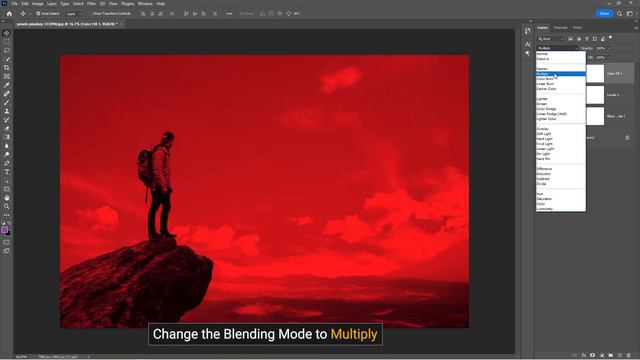Choose Multiply from the blend mode list
The width and height of the screenshot is (640, 360).
click(x=561, y=74)
